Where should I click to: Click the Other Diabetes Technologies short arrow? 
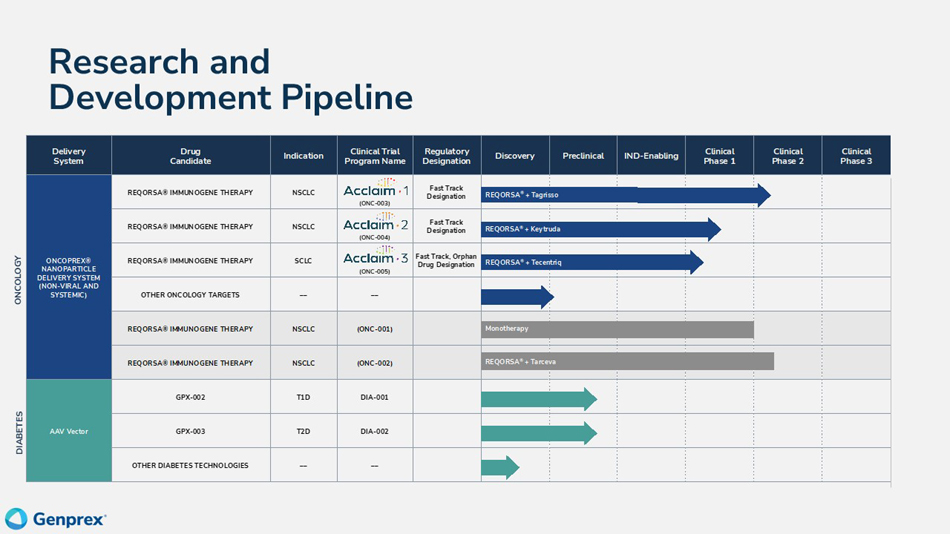point(500,467)
